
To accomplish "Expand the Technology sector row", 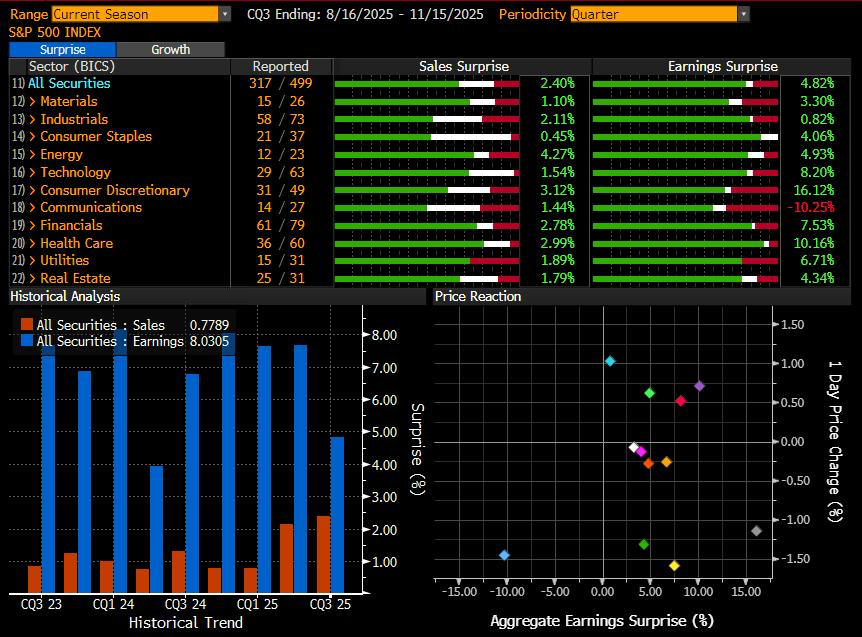I will click(x=75, y=172).
